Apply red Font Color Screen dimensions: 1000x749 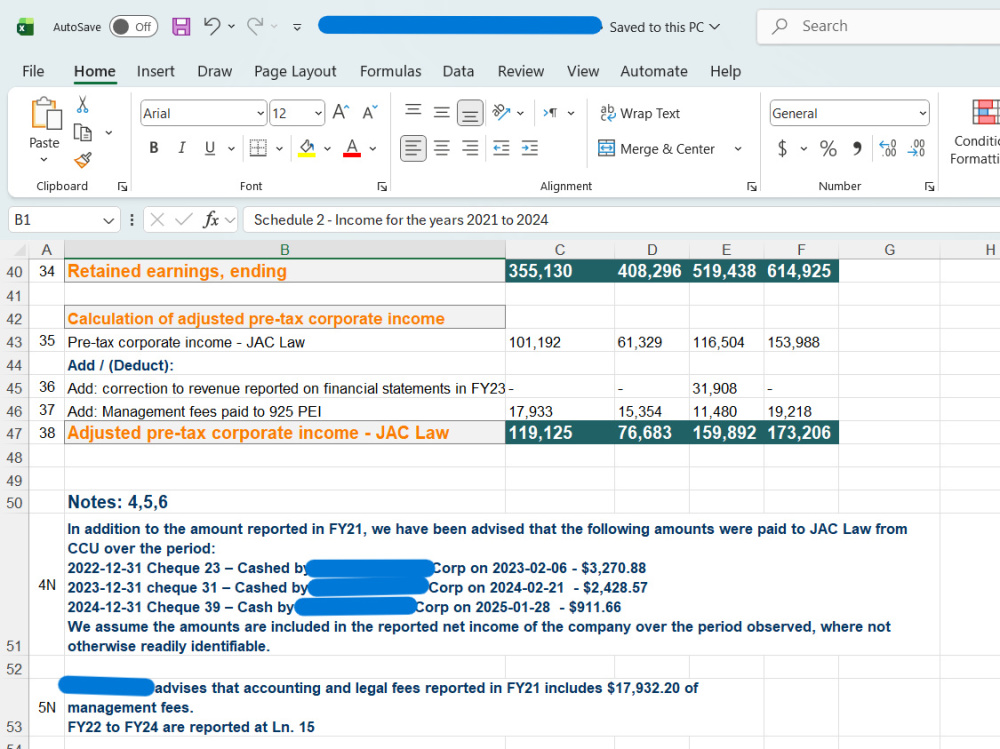(x=352, y=148)
